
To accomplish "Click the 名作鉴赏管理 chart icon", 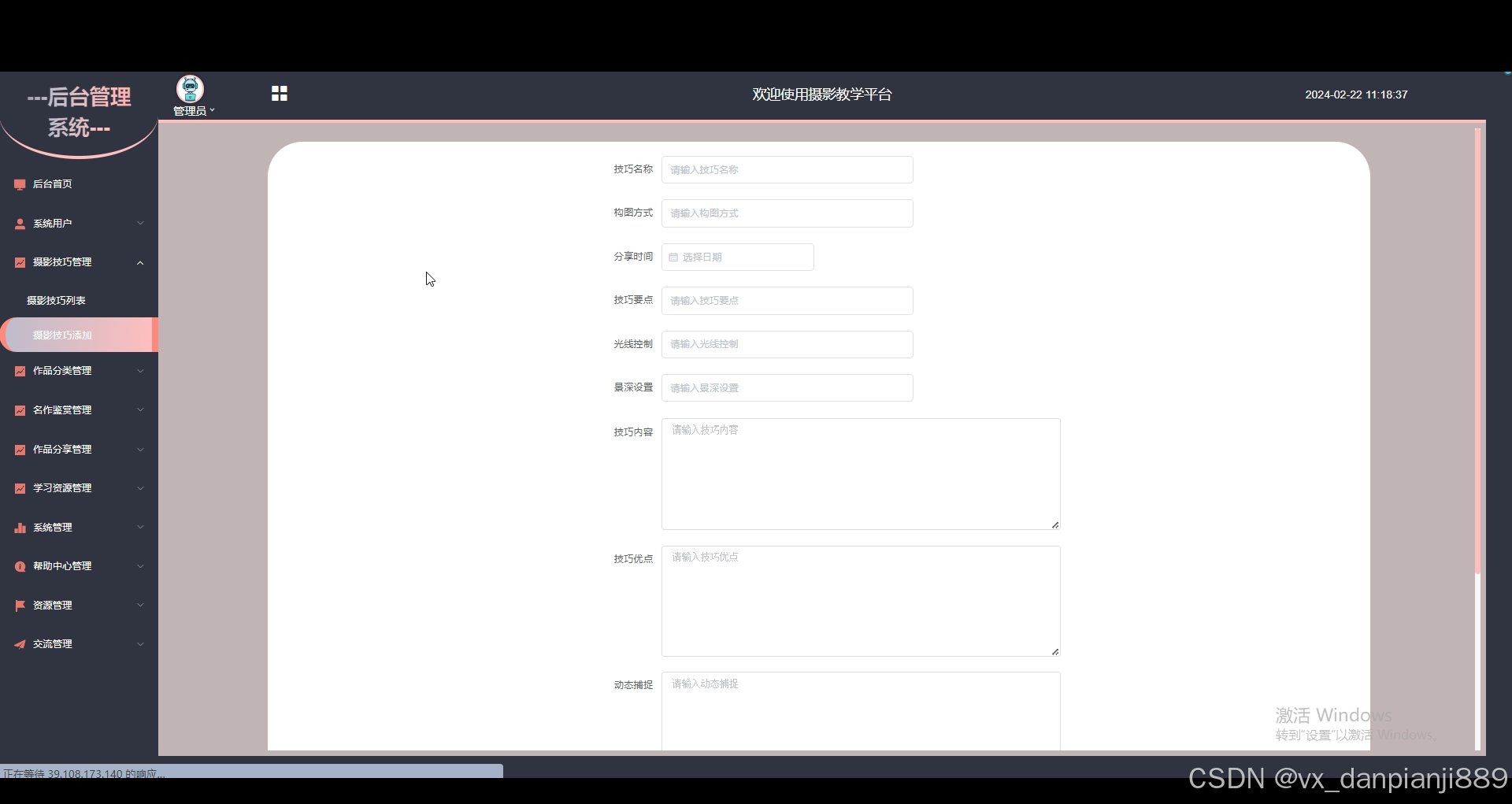I will coord(20,410).
